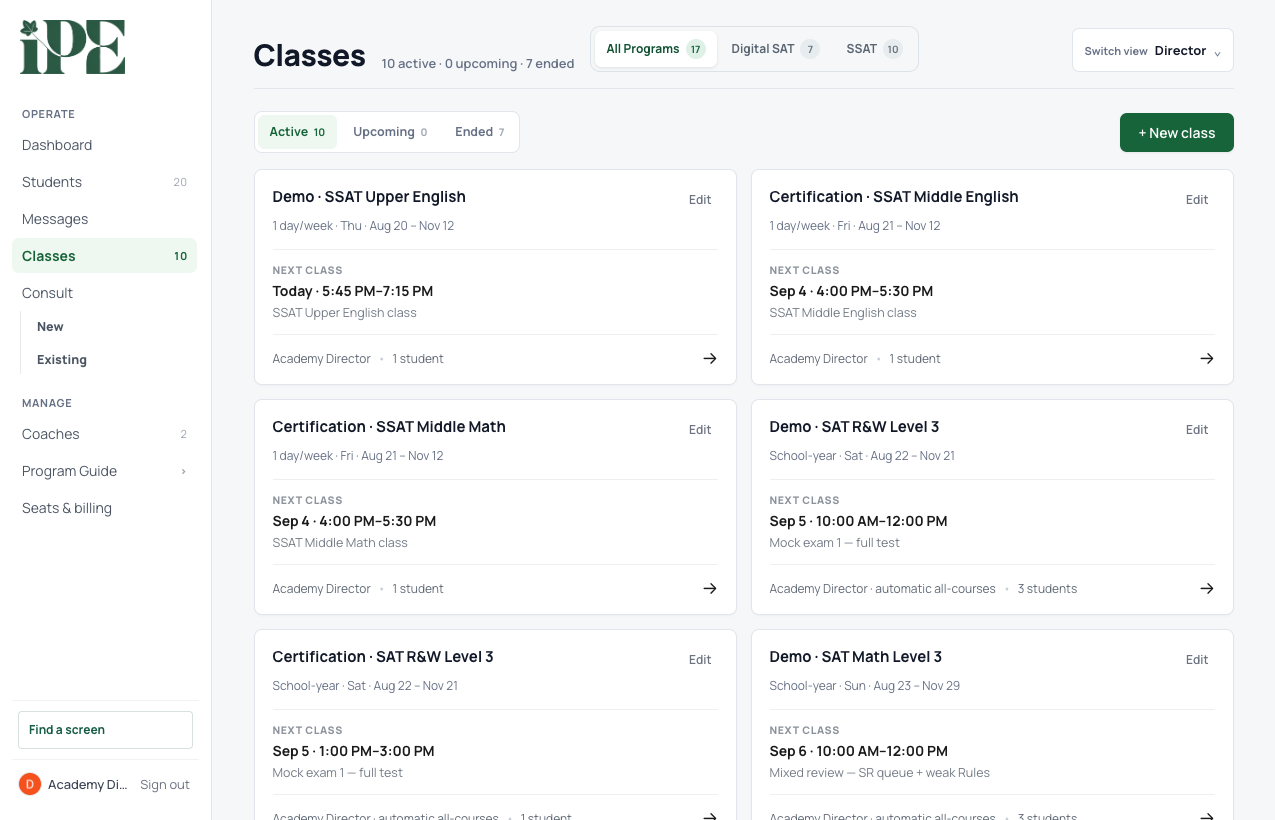Click 'Sep 6 · 10:00 AM–12:00 PM' class time
Screen dimensions: 1275x820
[858, 751]
